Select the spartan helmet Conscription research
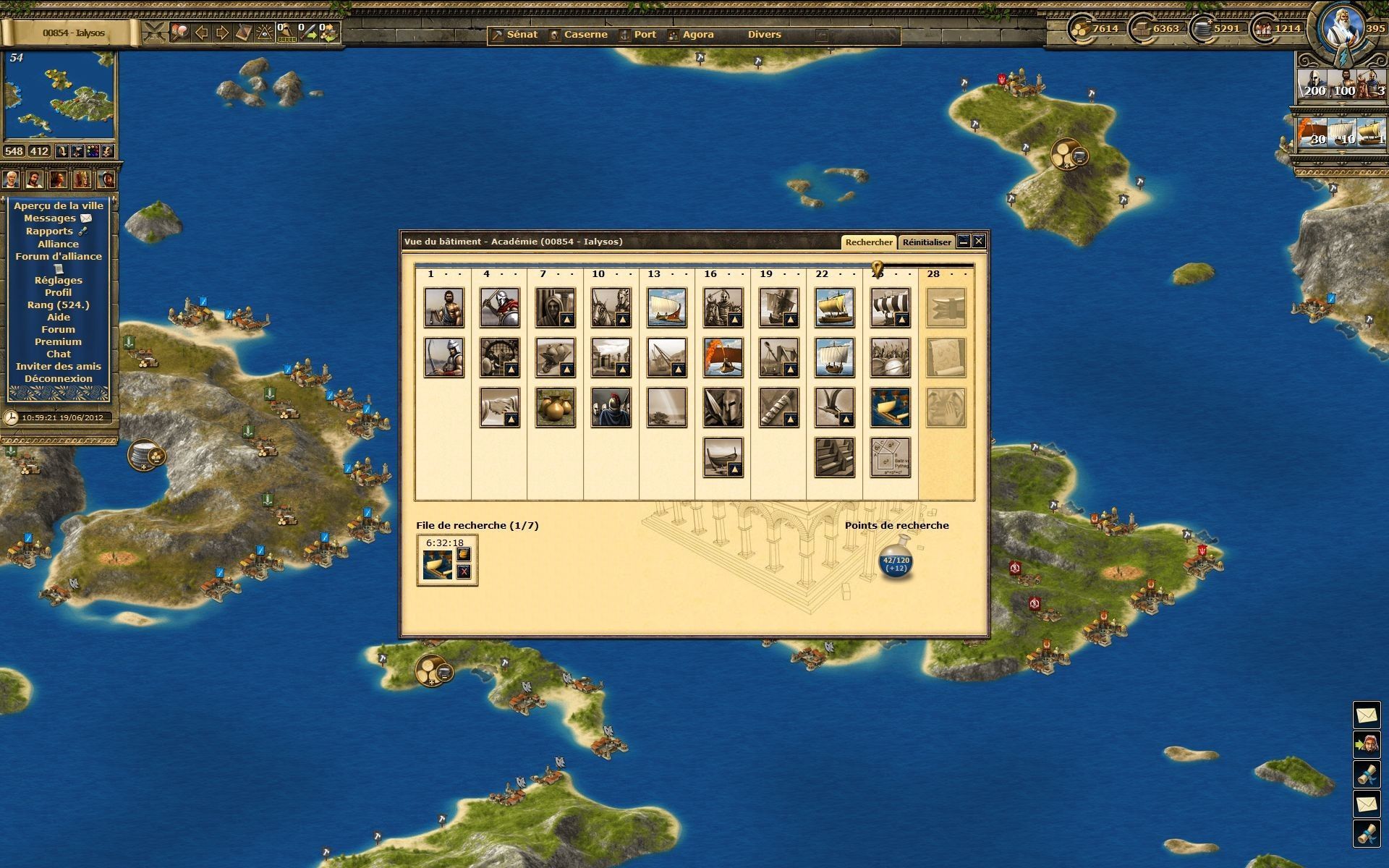Screen dimensions: 1389x868 tap(723, 407)
